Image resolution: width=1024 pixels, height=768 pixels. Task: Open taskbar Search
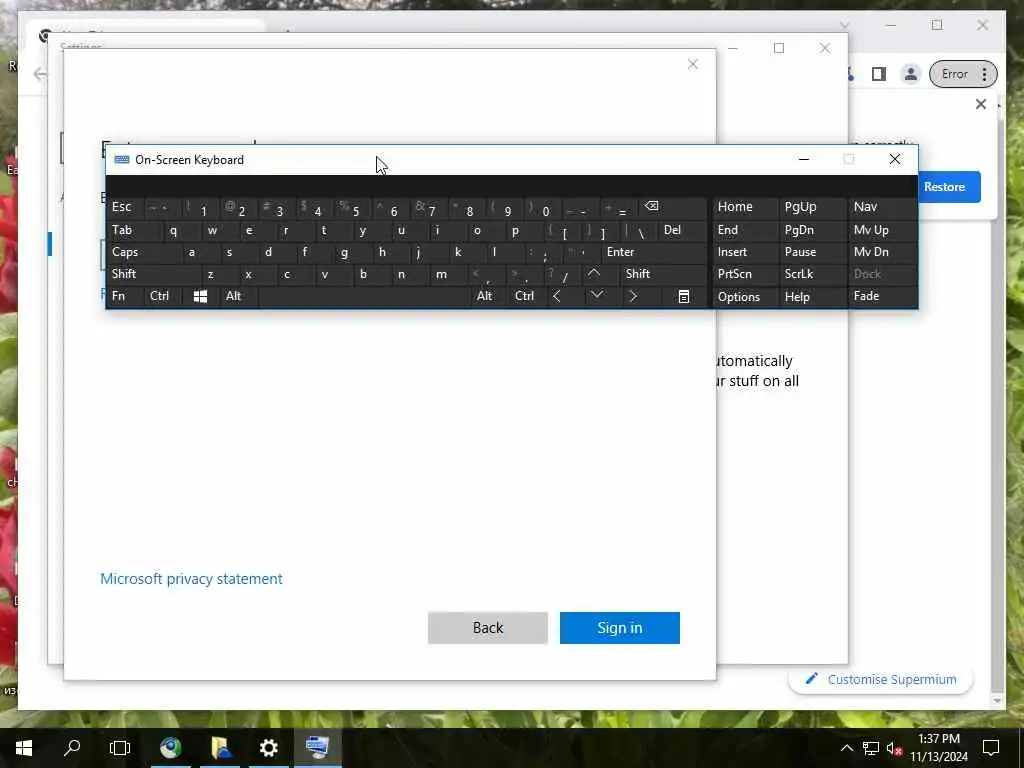pos(72,748)
